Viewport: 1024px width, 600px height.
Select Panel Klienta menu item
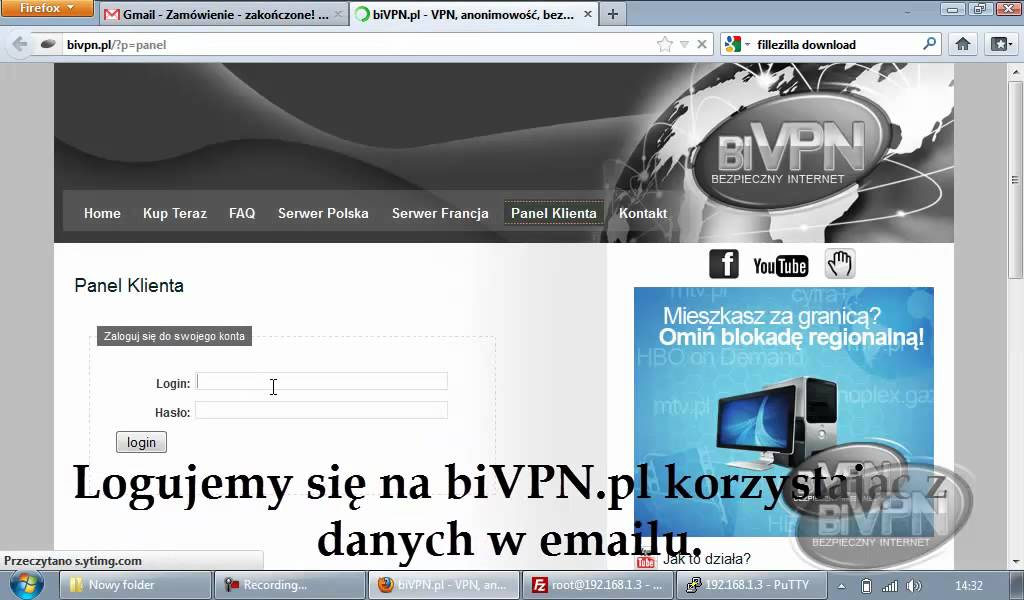(554, 213)
